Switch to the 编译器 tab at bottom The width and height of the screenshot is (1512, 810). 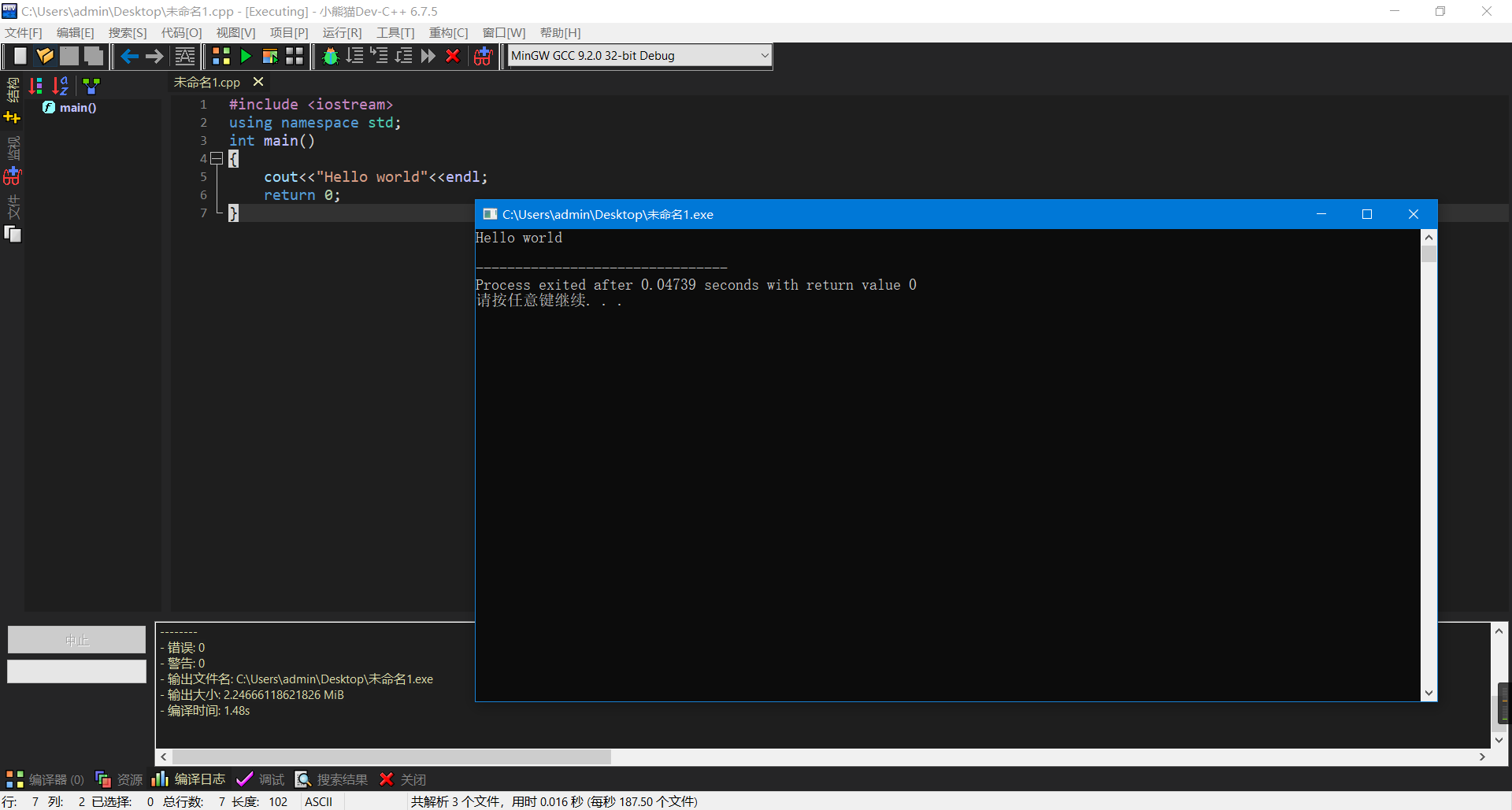(x=45, y=779)
